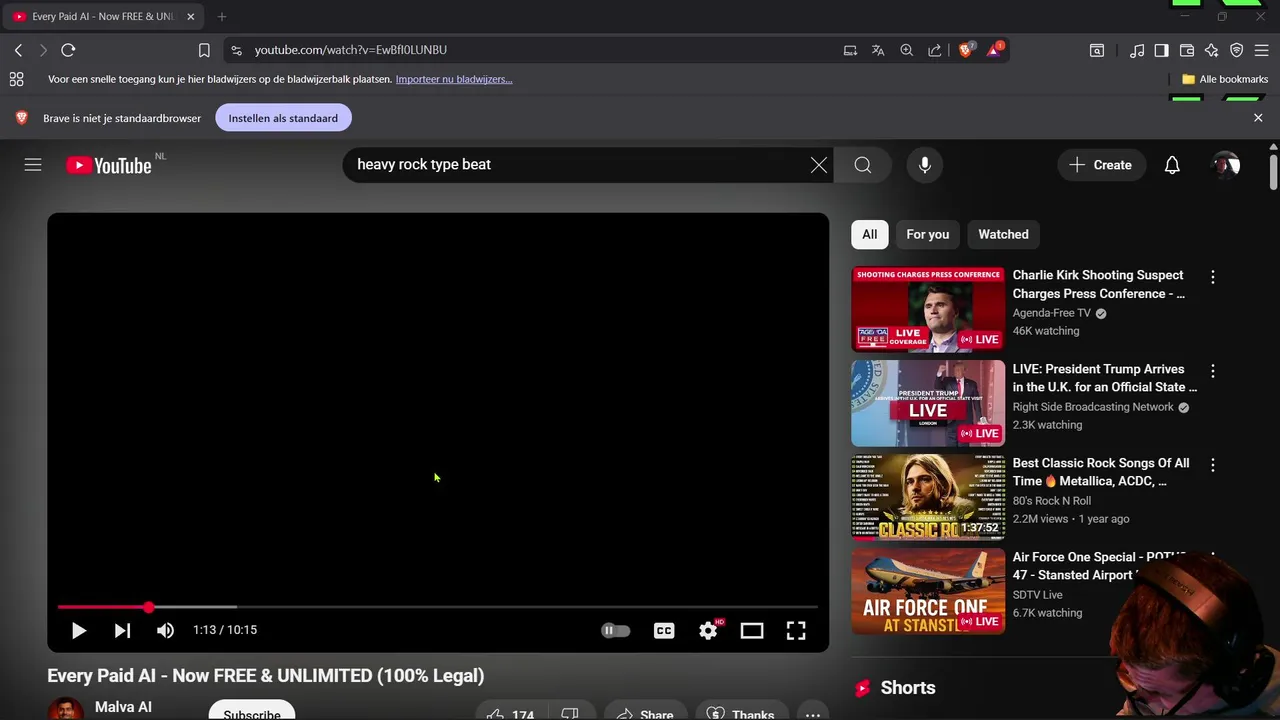The image size is (1280, 720).
Task: Run search with the magnifier button
Action: coord(863,165)
